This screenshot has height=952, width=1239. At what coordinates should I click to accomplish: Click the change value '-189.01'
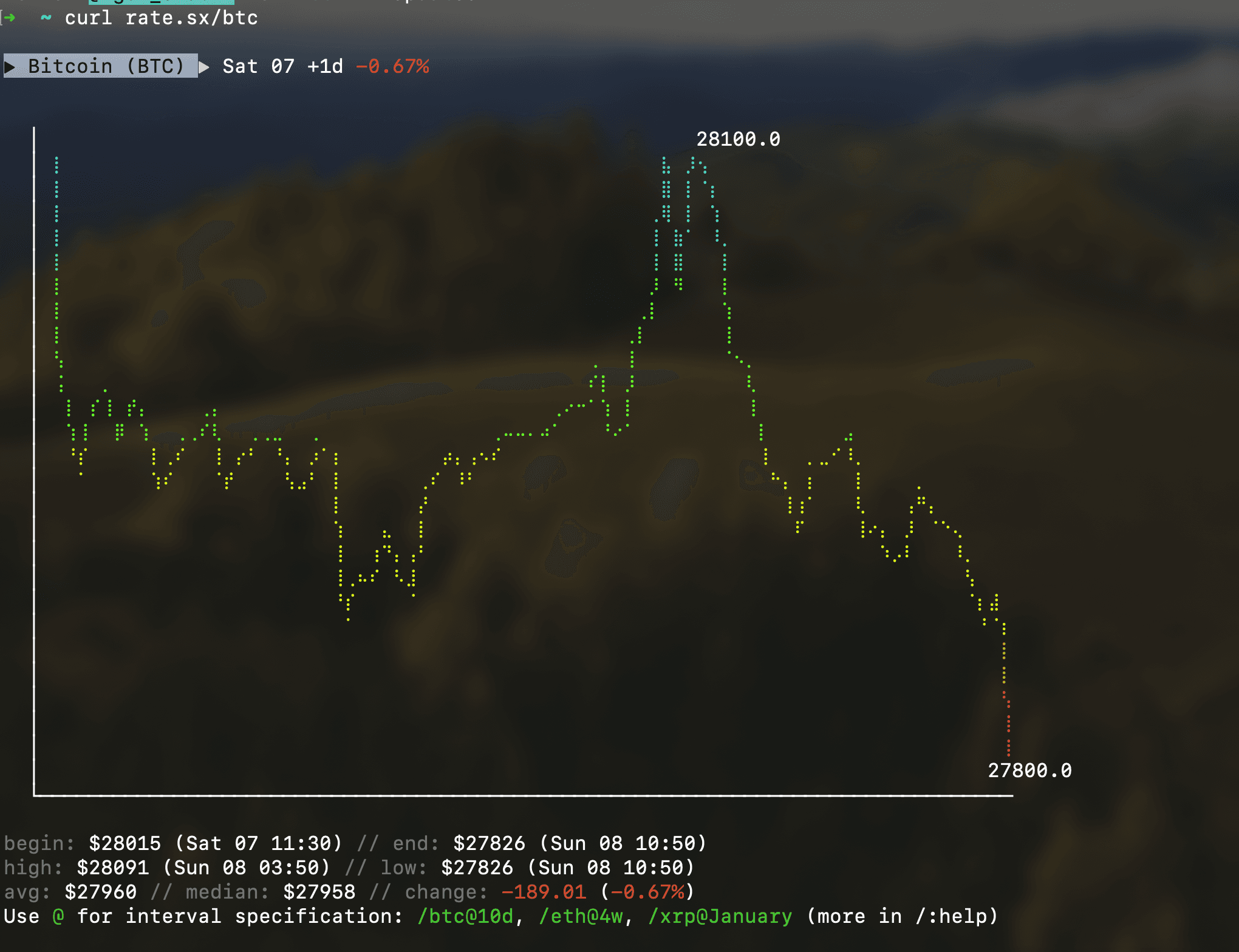(x=544, y=892)
